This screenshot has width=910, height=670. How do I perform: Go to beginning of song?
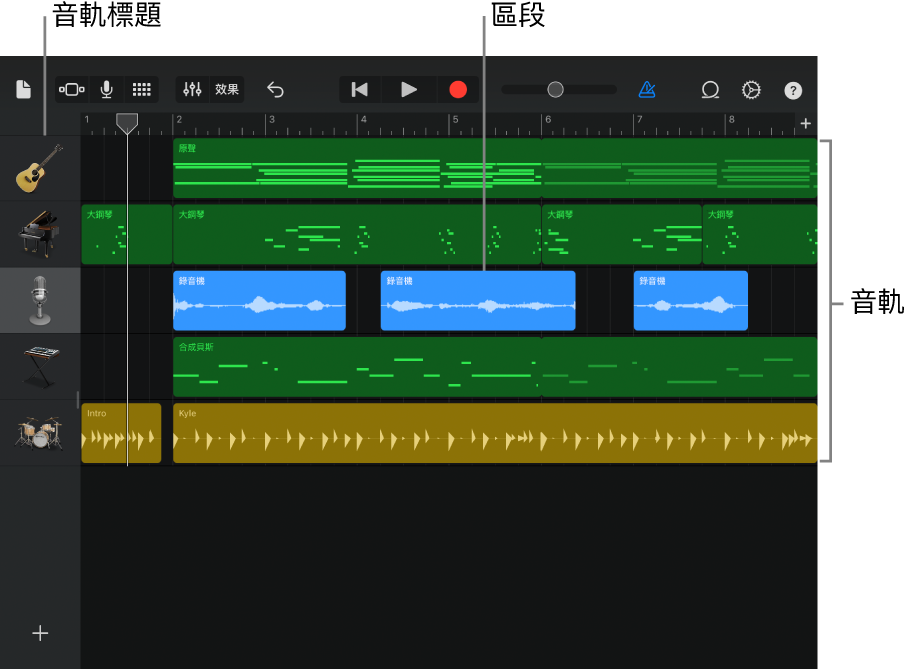pos(360,89)
